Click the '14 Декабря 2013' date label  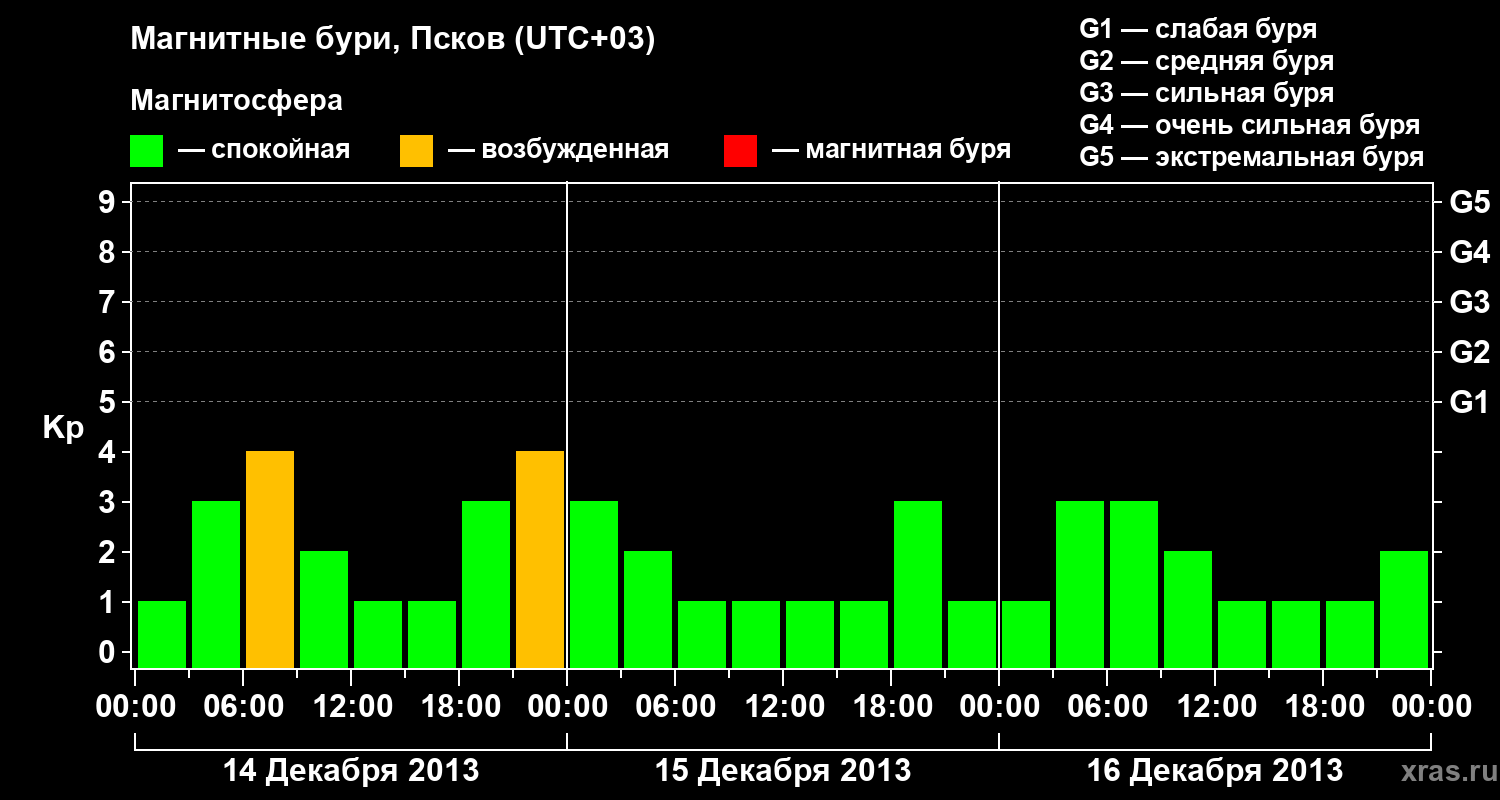click(x=351, y=771)
